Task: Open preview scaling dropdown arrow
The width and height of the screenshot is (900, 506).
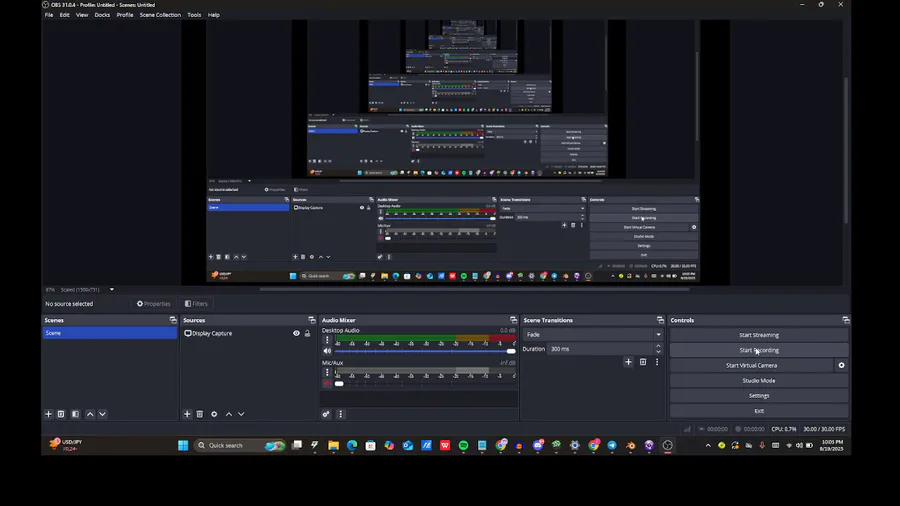Action: 112,290
